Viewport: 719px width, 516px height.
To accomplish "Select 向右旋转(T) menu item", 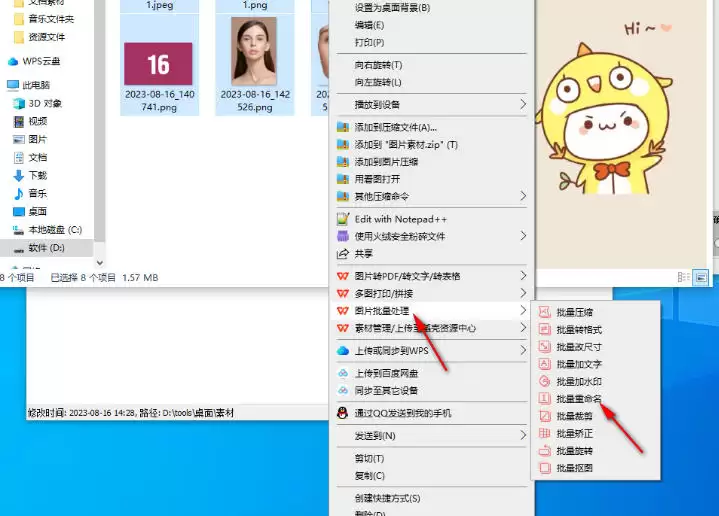I will (x=431, y=65).
